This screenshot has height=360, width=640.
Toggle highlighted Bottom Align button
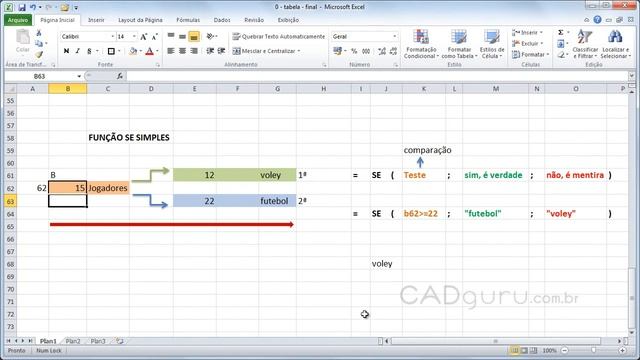coord(194,37)
